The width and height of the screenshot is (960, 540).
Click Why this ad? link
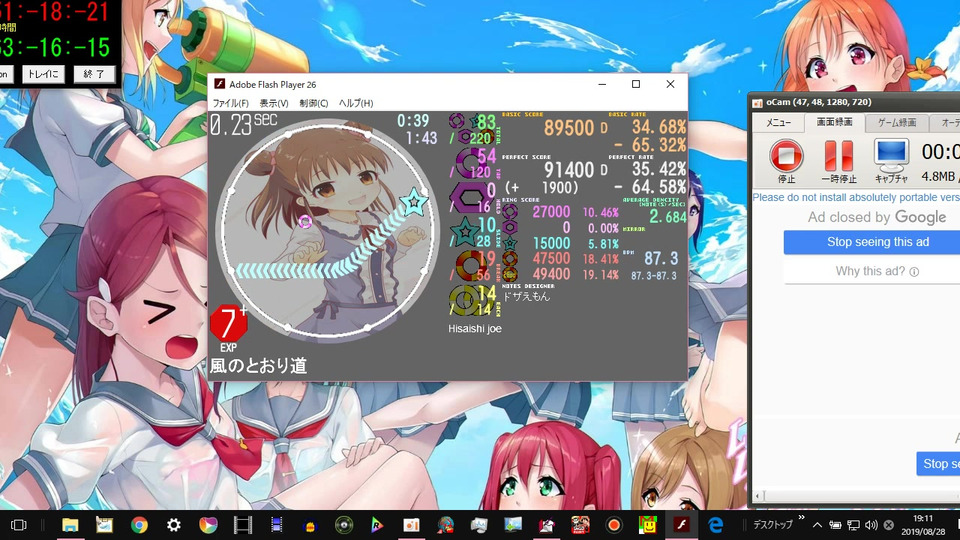coord(877,271)
